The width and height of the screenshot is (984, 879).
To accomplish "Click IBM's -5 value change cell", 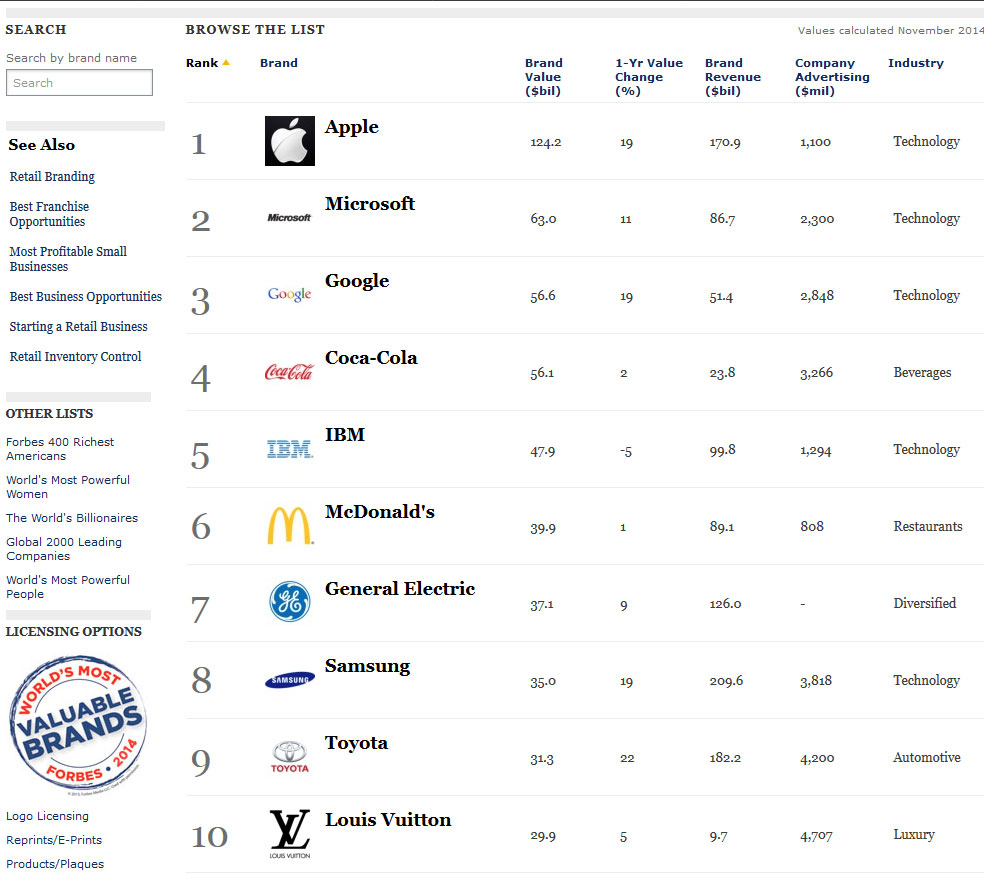I will [x=626, y=452].
